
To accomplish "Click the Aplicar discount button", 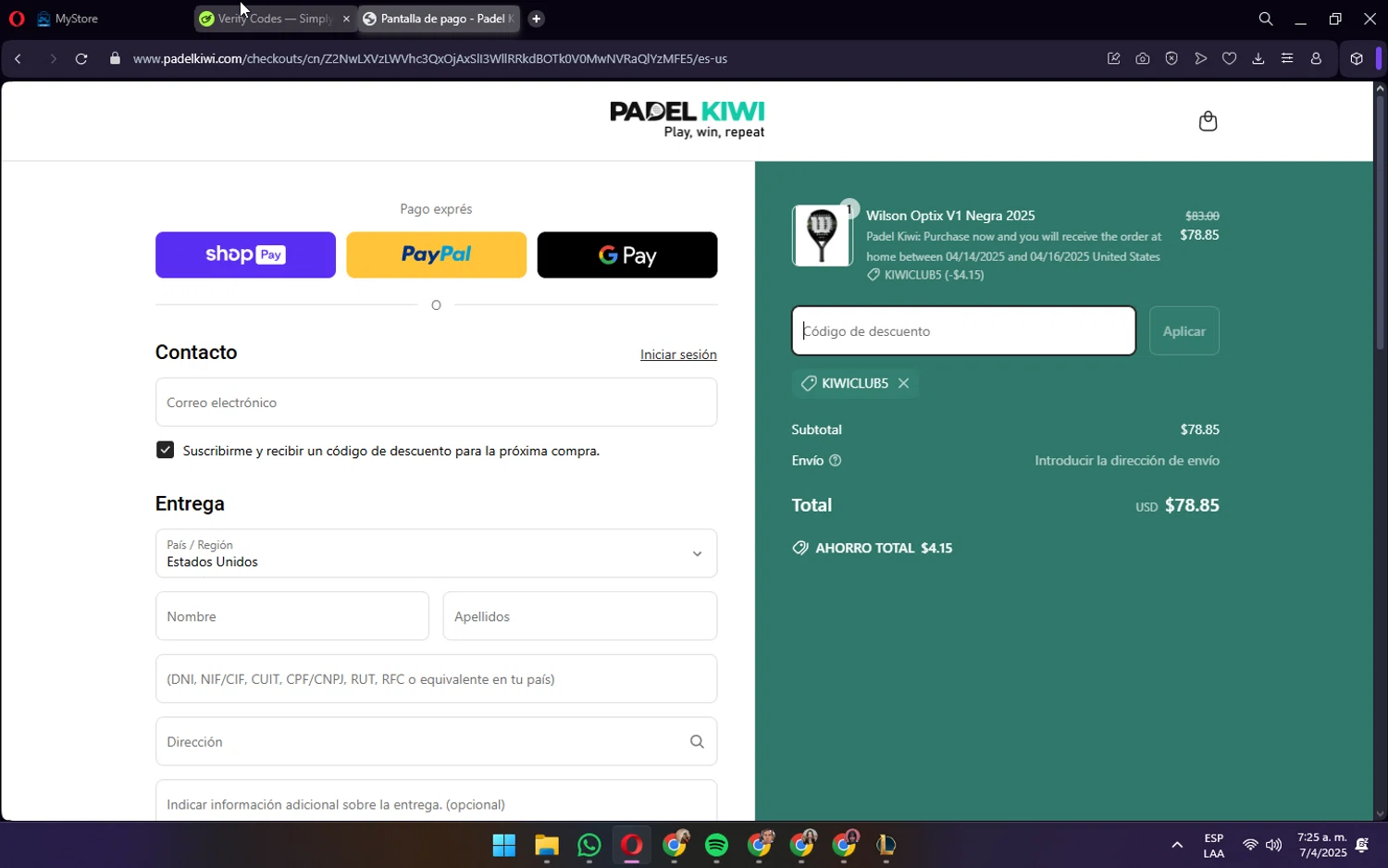I will [x=1184, y=330].
